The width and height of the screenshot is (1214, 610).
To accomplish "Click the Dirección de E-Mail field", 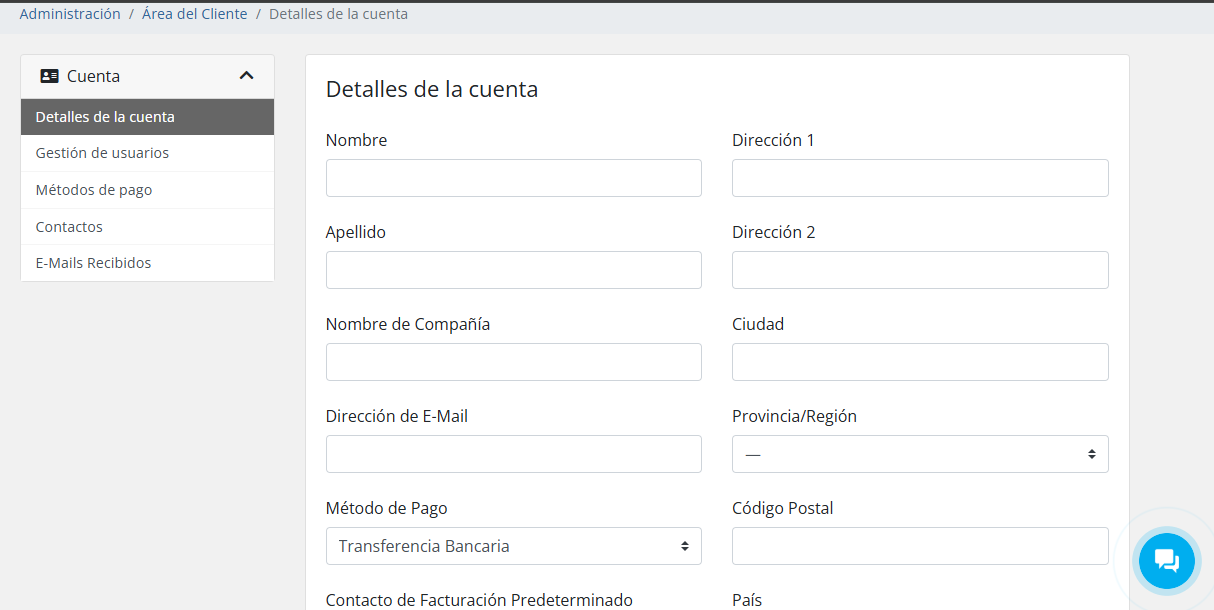I will pyautogui.click(x=513, y=454).
